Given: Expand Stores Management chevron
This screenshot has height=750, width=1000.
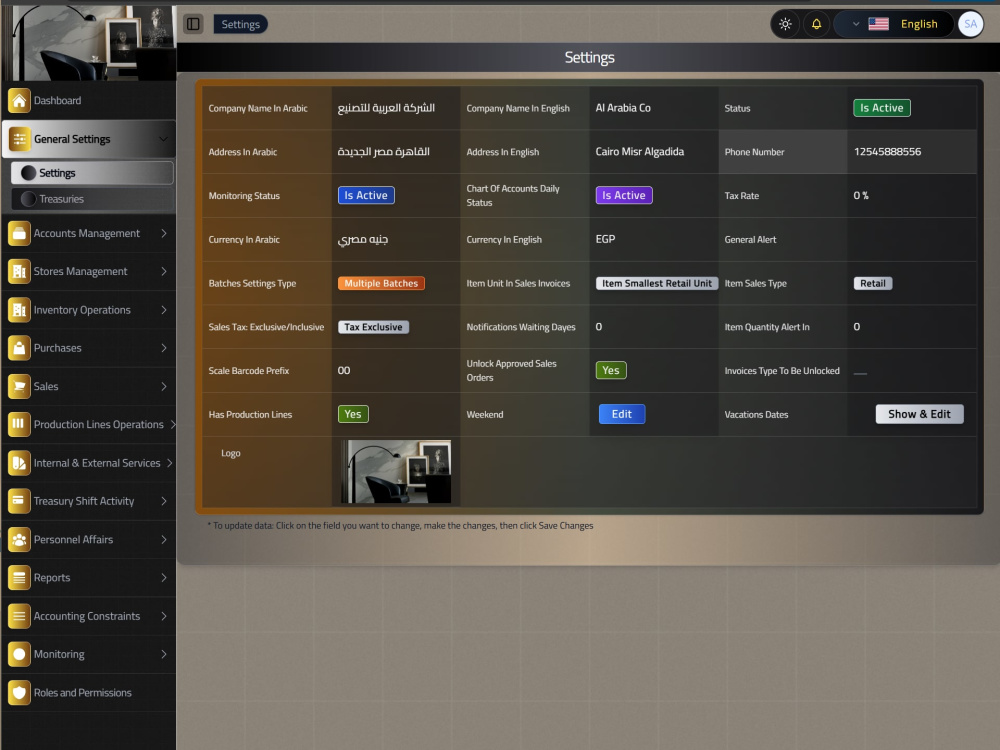Looking at the screenshot, I should [x=164, y=272].
